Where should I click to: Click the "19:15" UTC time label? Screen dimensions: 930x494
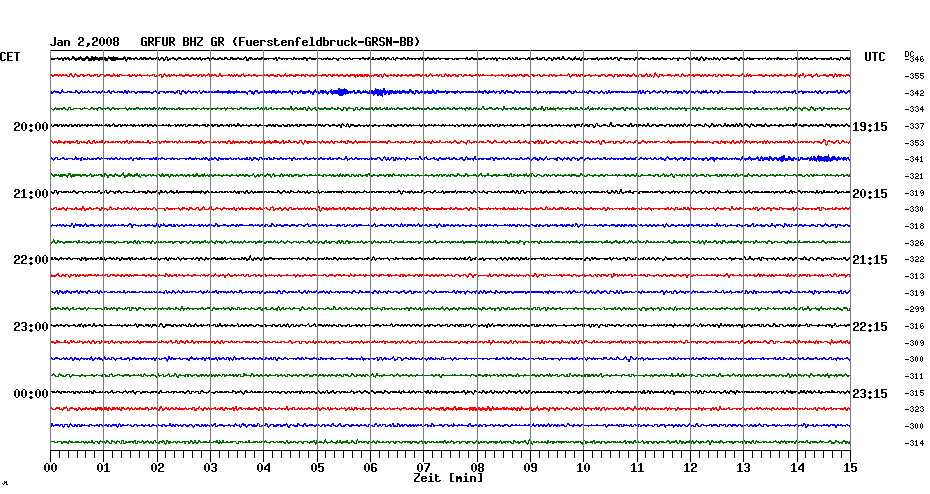pos(870,127)
